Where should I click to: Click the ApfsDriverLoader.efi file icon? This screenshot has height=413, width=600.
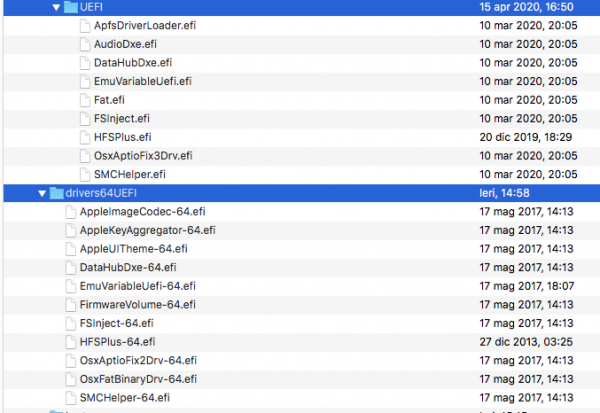pyautogui.click(x=85, y=26)
